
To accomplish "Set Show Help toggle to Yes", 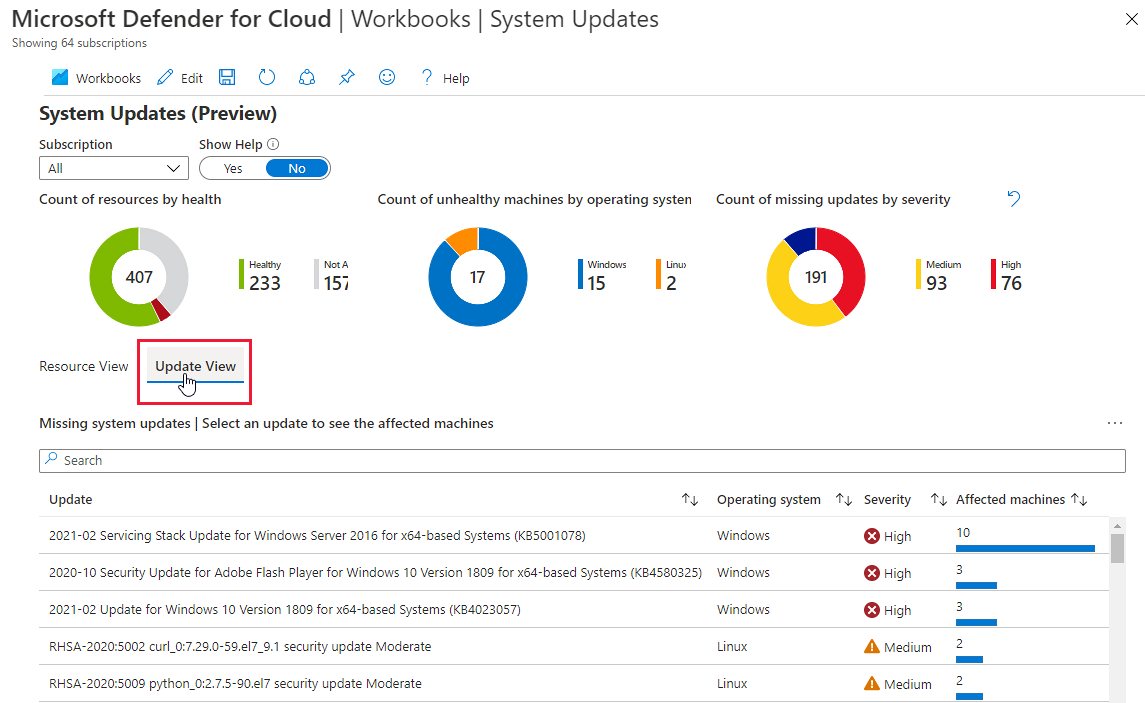I will 232,168.
